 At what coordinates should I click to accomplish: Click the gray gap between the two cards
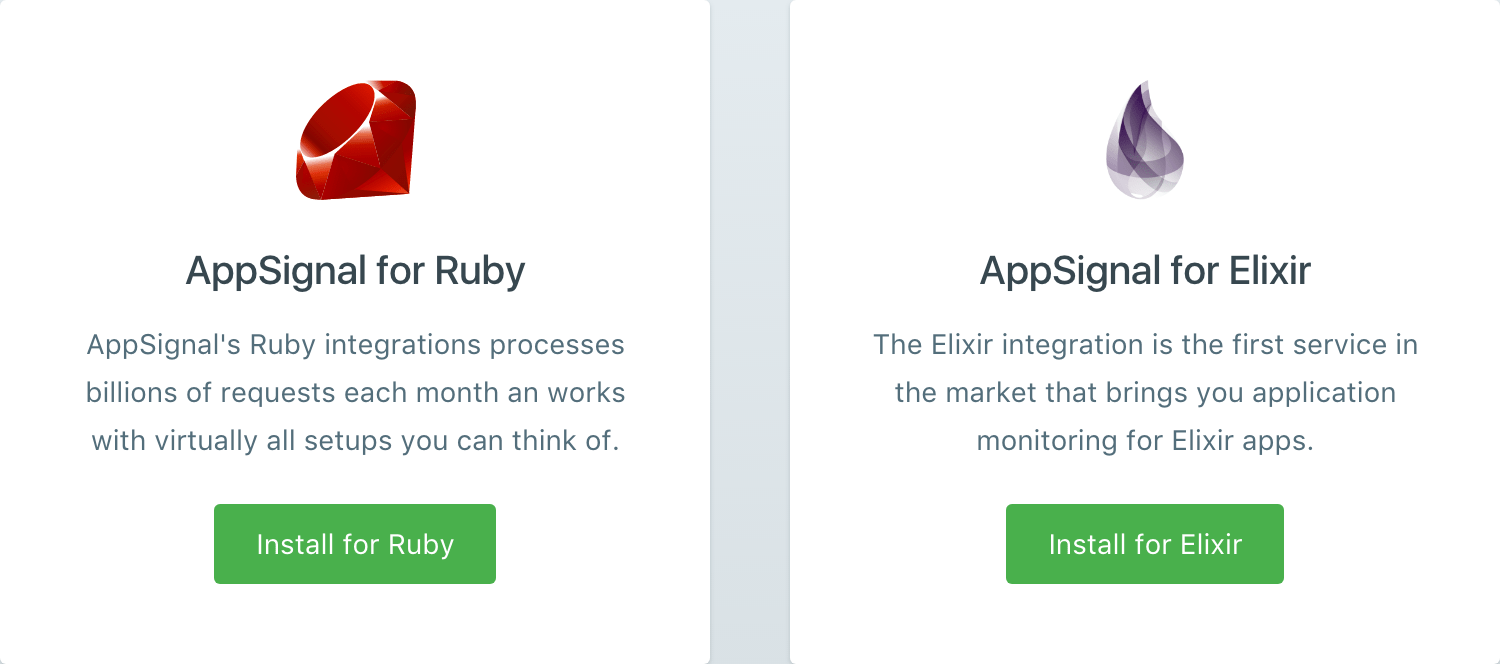(750, 332)
